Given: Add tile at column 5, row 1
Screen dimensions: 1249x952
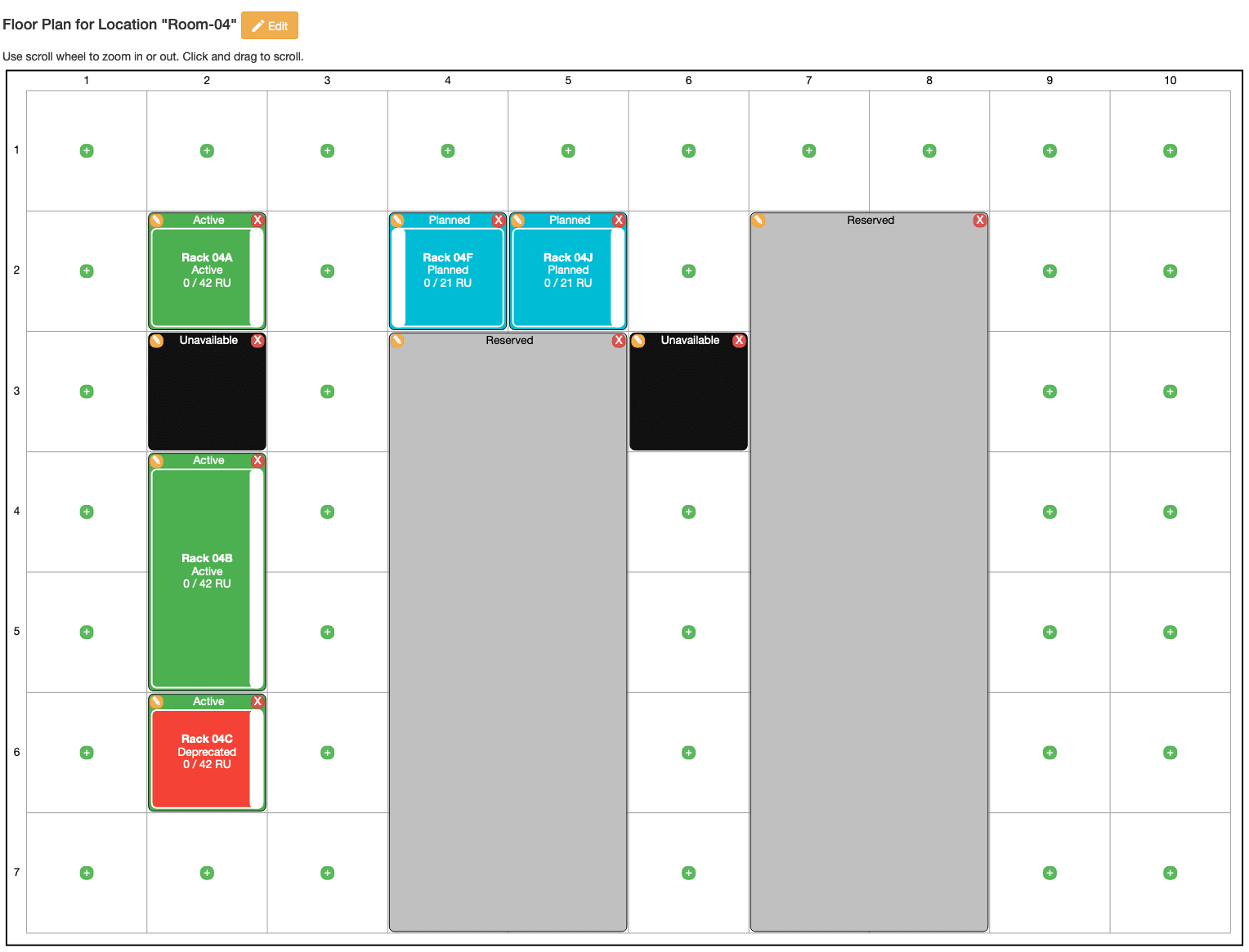Looking at the screenshot, I should (x=568, y=150).
